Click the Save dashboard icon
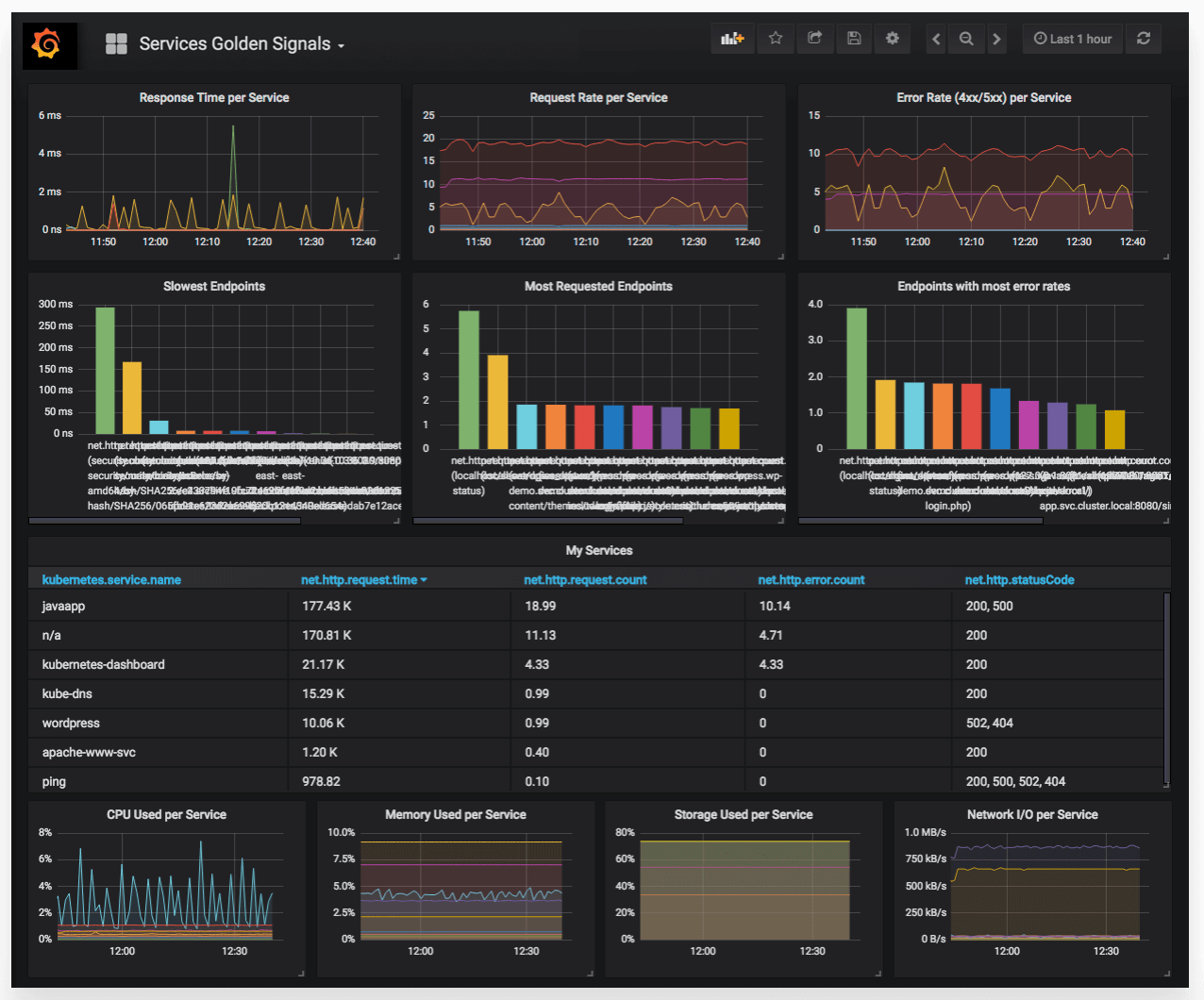The width and height of the screenshot is (1204, 1000). [x=854, y=39]
